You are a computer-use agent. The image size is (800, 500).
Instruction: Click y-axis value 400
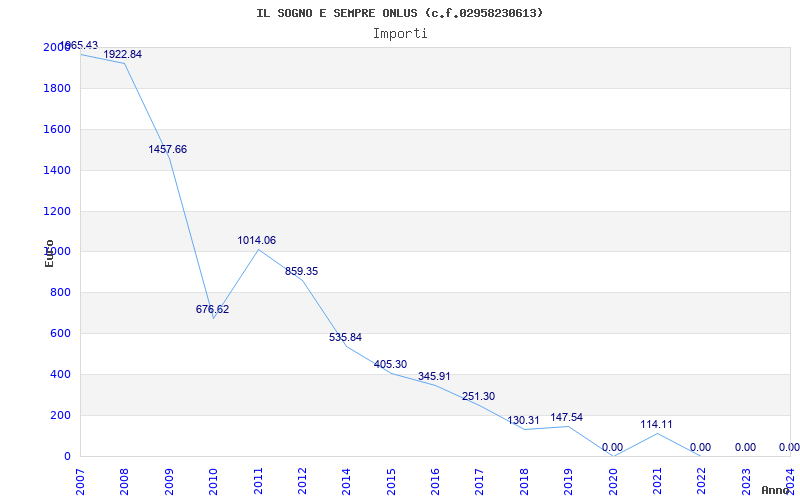[x=60, y=374]
